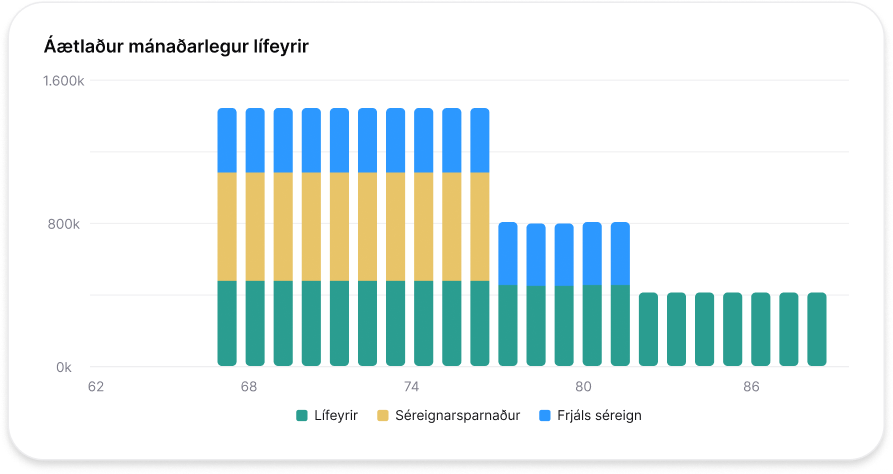The width and height of the screenshot is (893, 474).
Task: Click the blue Frjáls séreign legend swatch
Action: 544,414
